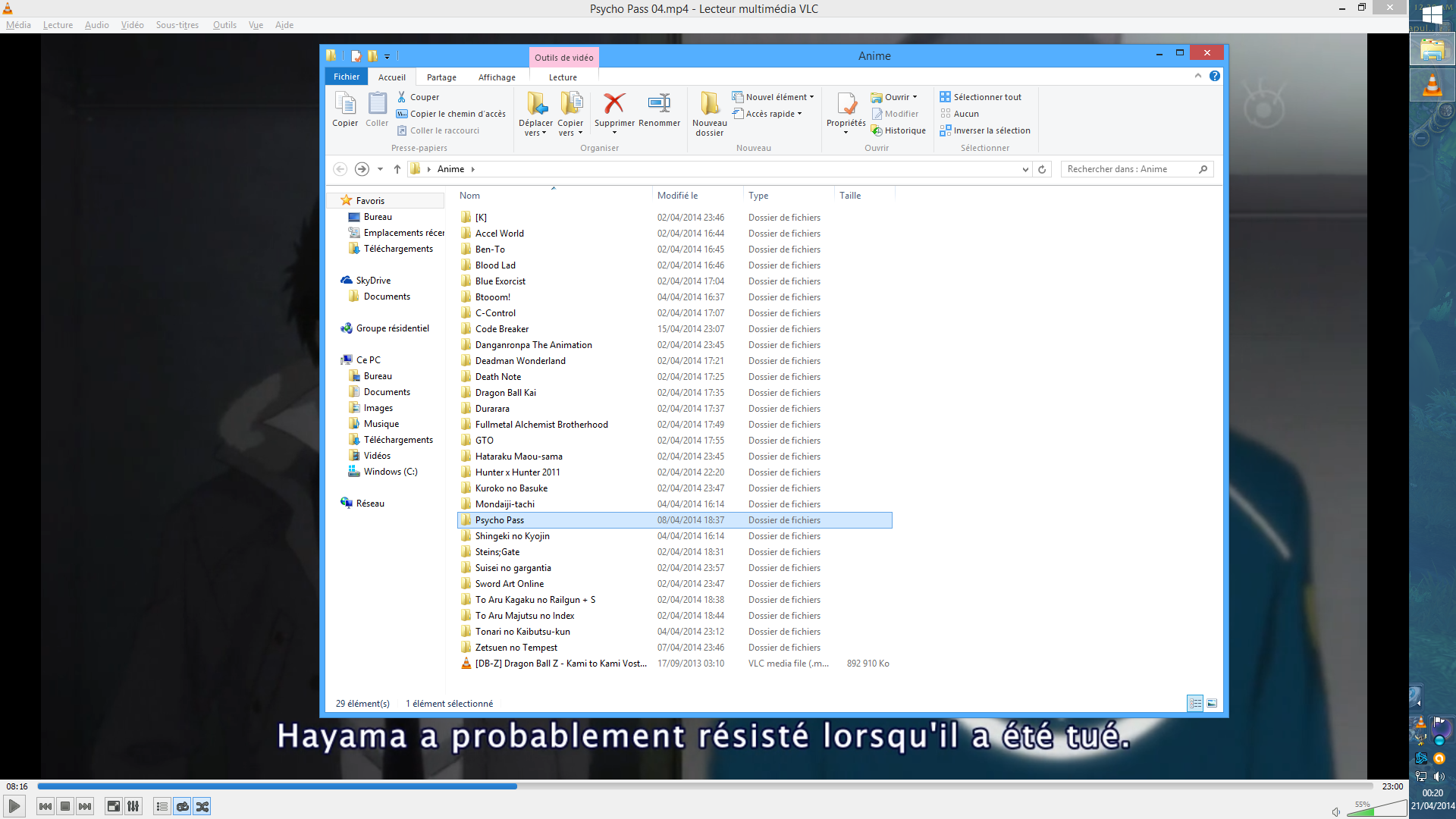This screenshot has height=819, width=1456.
Task: Jump to previous media in VLC
Action: (x=45, y=806)
